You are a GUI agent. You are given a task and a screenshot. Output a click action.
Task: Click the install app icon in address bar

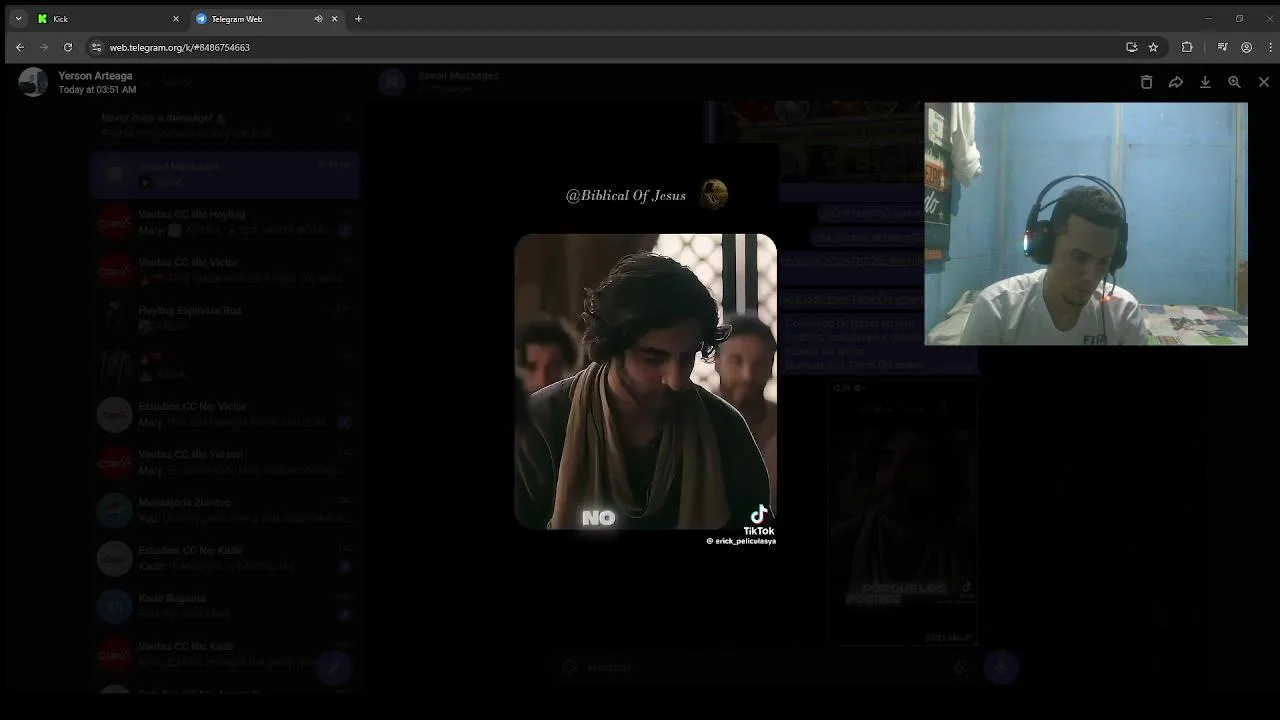(1131, 47)
